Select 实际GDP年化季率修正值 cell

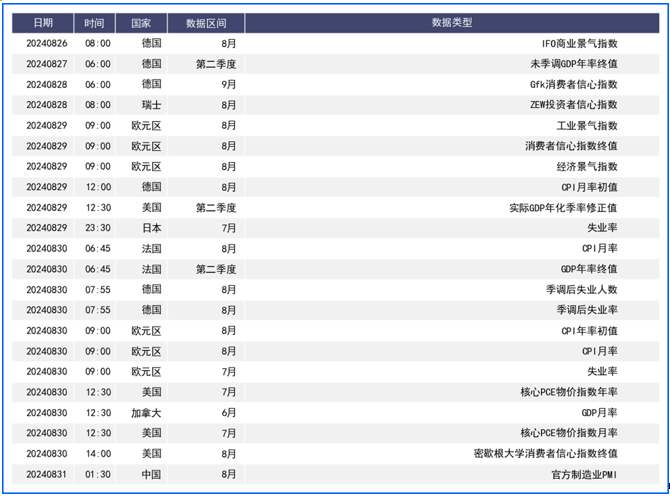[x=564, y=208]
